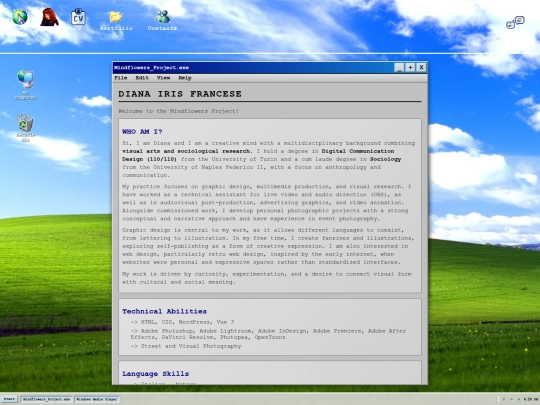Open the Contacts messenger icon
This screenshot has height=405, width=540.
(162, 20)
